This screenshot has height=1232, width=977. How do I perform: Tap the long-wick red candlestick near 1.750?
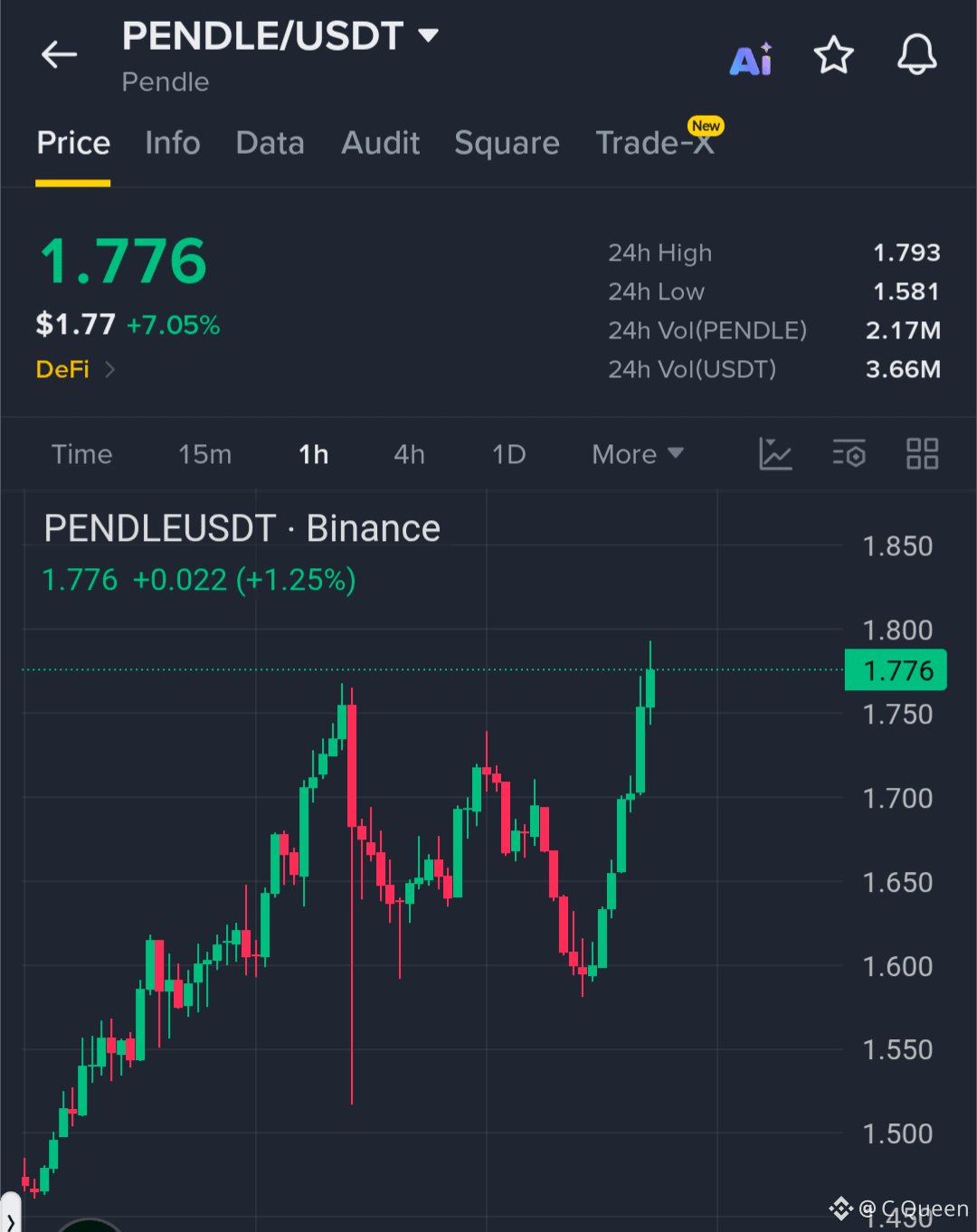click(x=352, y=765)
